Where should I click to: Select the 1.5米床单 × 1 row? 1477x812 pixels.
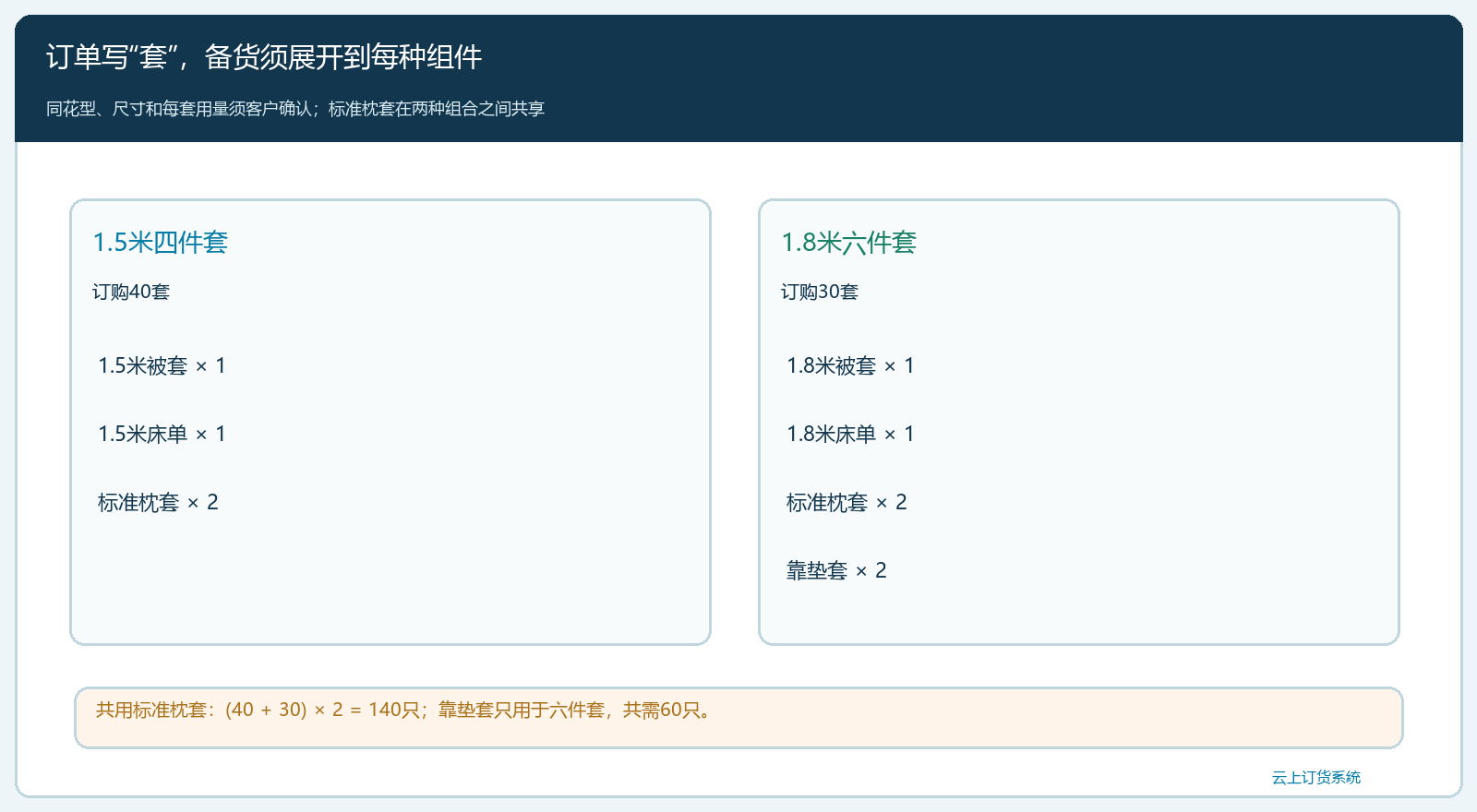[x=162, y=435]
